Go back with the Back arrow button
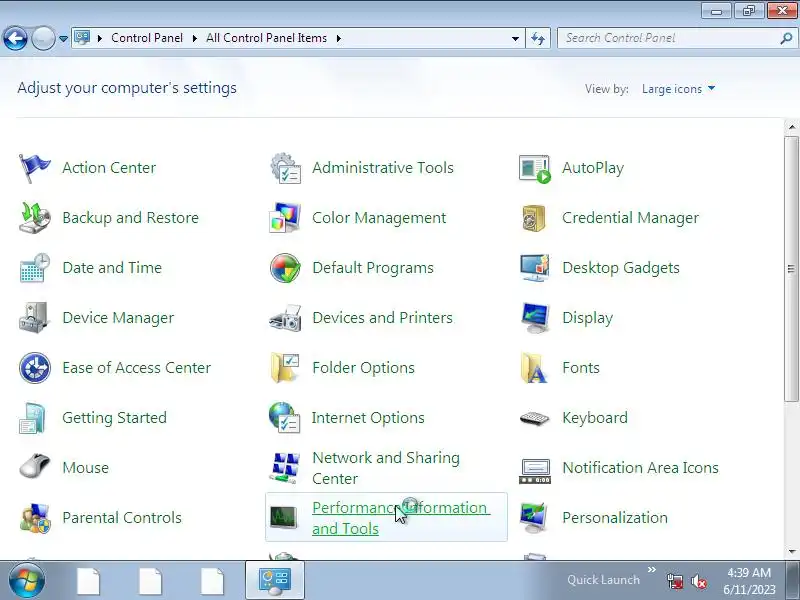This screenshot has width=800, height=600. 15,38
